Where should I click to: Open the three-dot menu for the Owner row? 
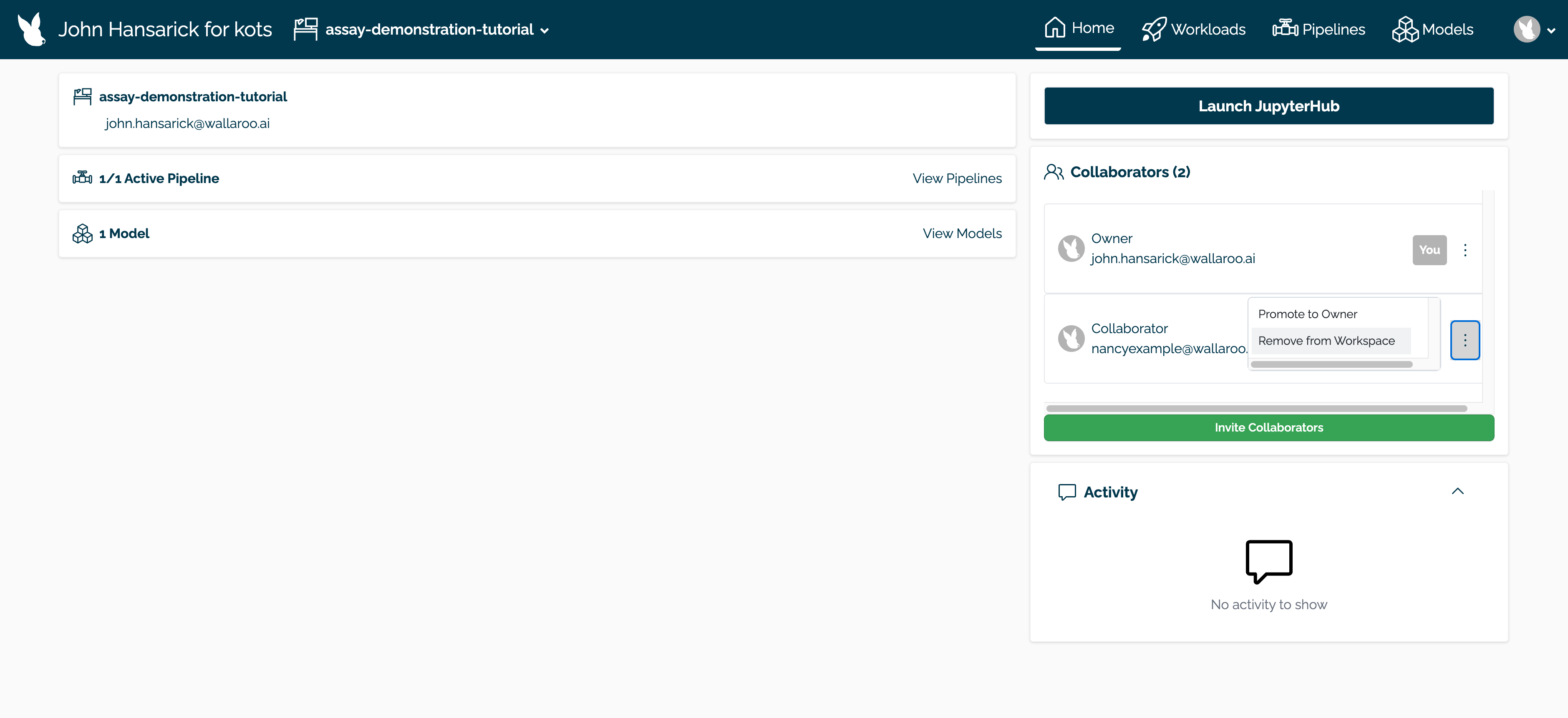(x=1465, y=250)
